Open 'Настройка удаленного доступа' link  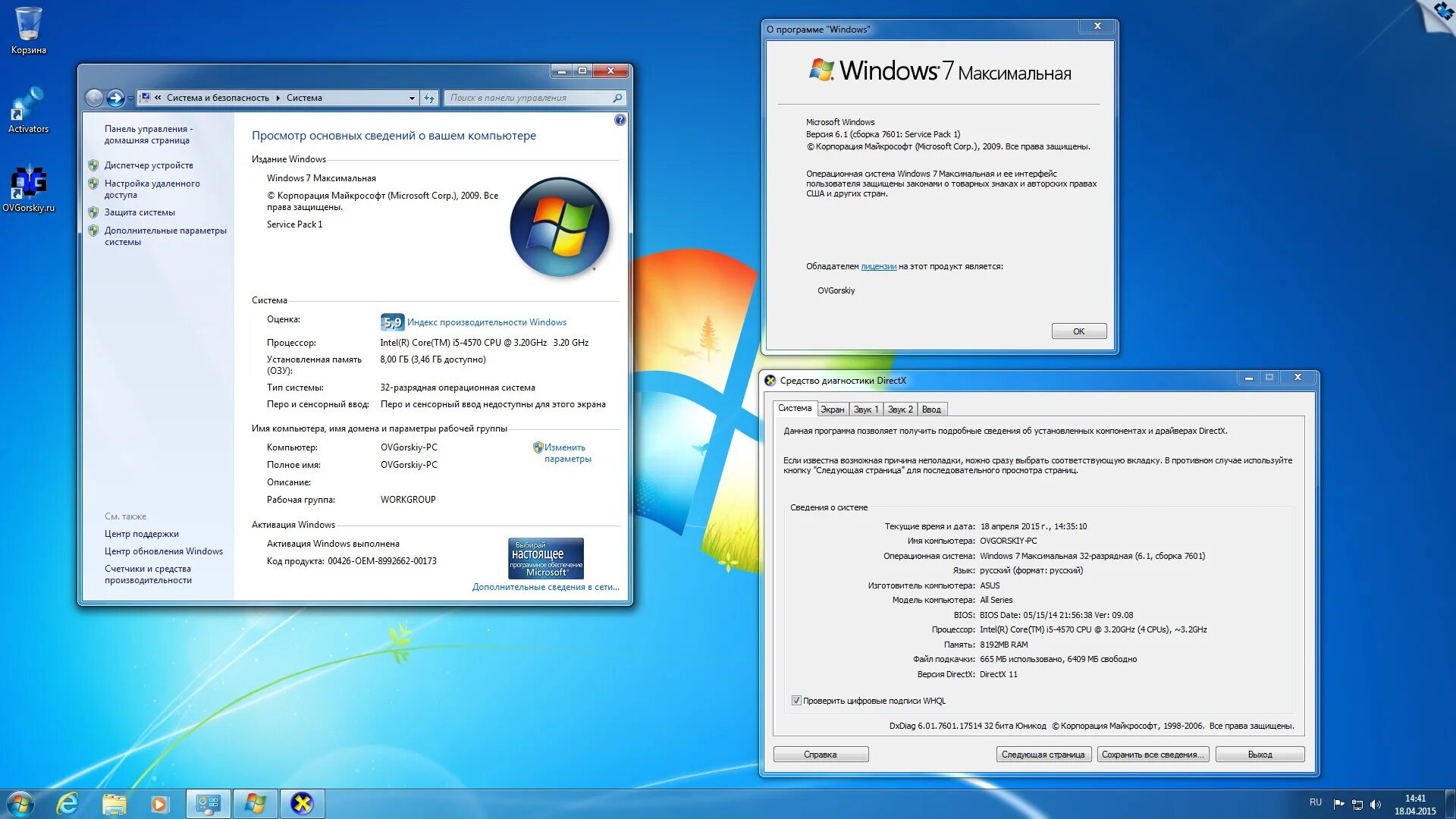tap(152, 189)
